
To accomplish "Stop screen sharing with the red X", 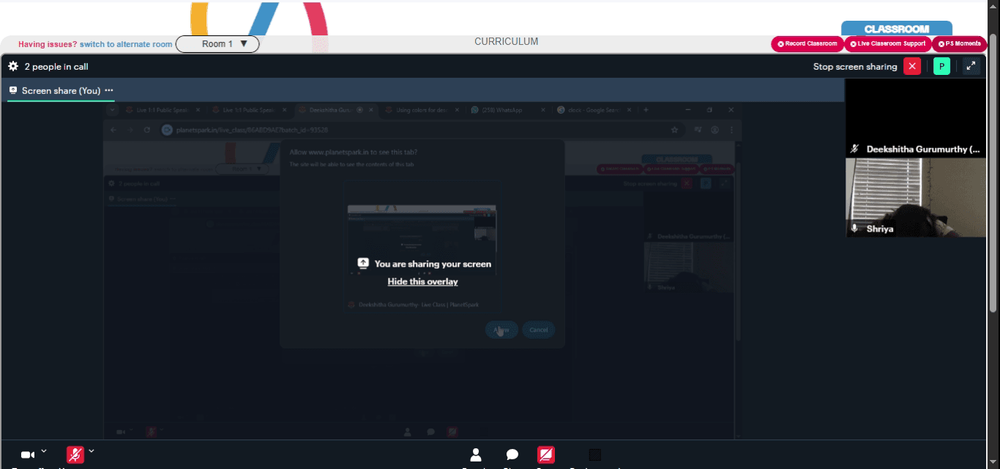I will tap(912, 66).
